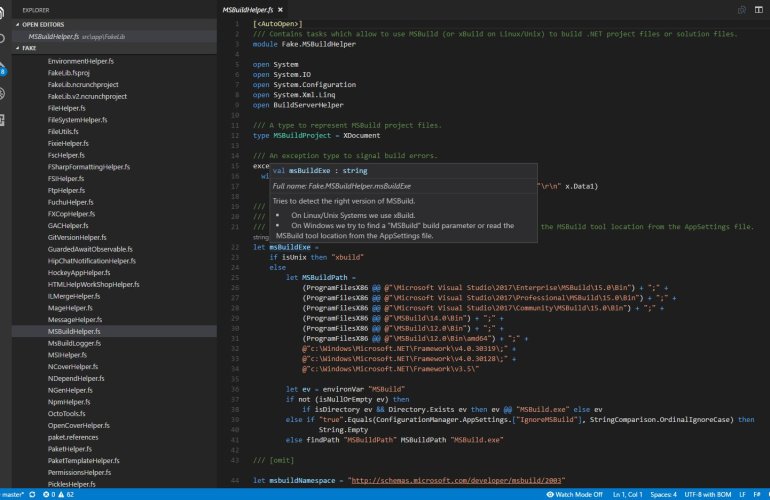This screenshot has width=770, height=500.
Task: Open the Debug view in activity bar
Action: (4, 93)
